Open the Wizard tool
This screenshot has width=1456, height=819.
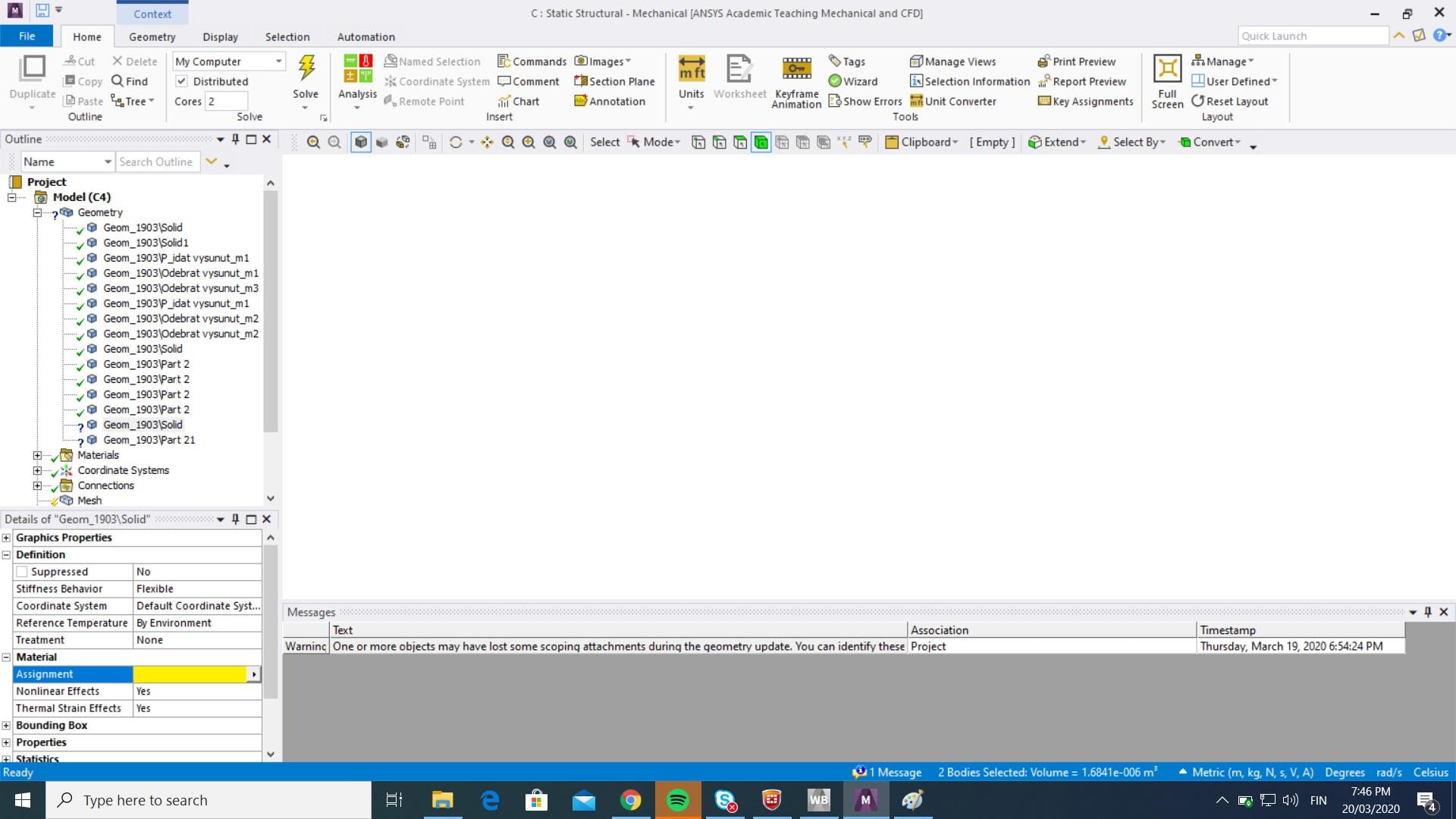click(853, 81)
